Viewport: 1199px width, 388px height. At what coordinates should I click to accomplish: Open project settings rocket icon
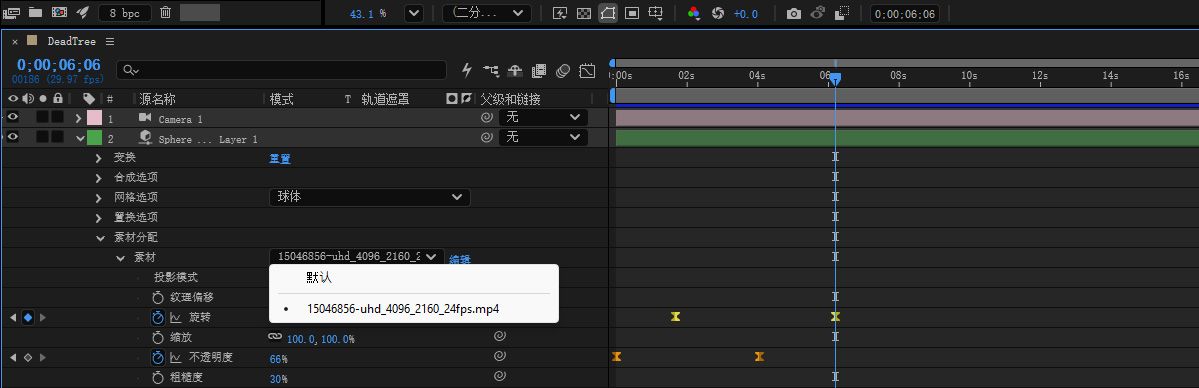(83, 12)
